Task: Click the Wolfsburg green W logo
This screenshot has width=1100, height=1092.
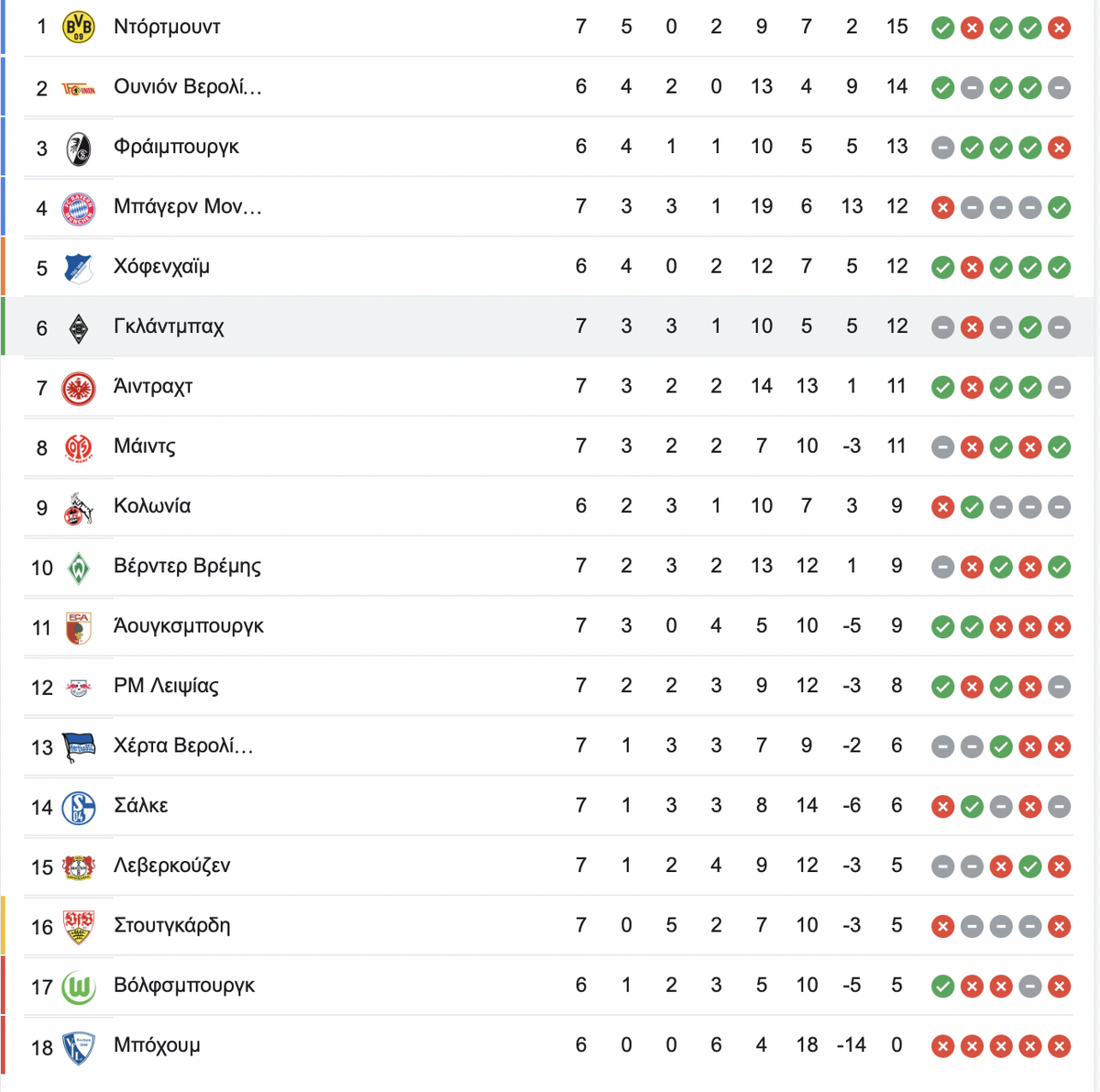Action: point(79,987)
